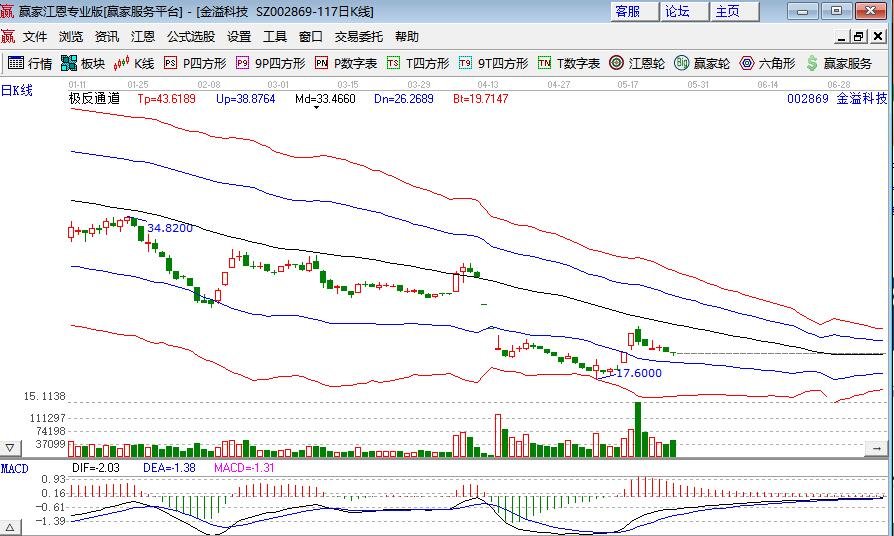Minimize the inner chart window
This screenshot has height=536, width=894.
pos(842,37)
